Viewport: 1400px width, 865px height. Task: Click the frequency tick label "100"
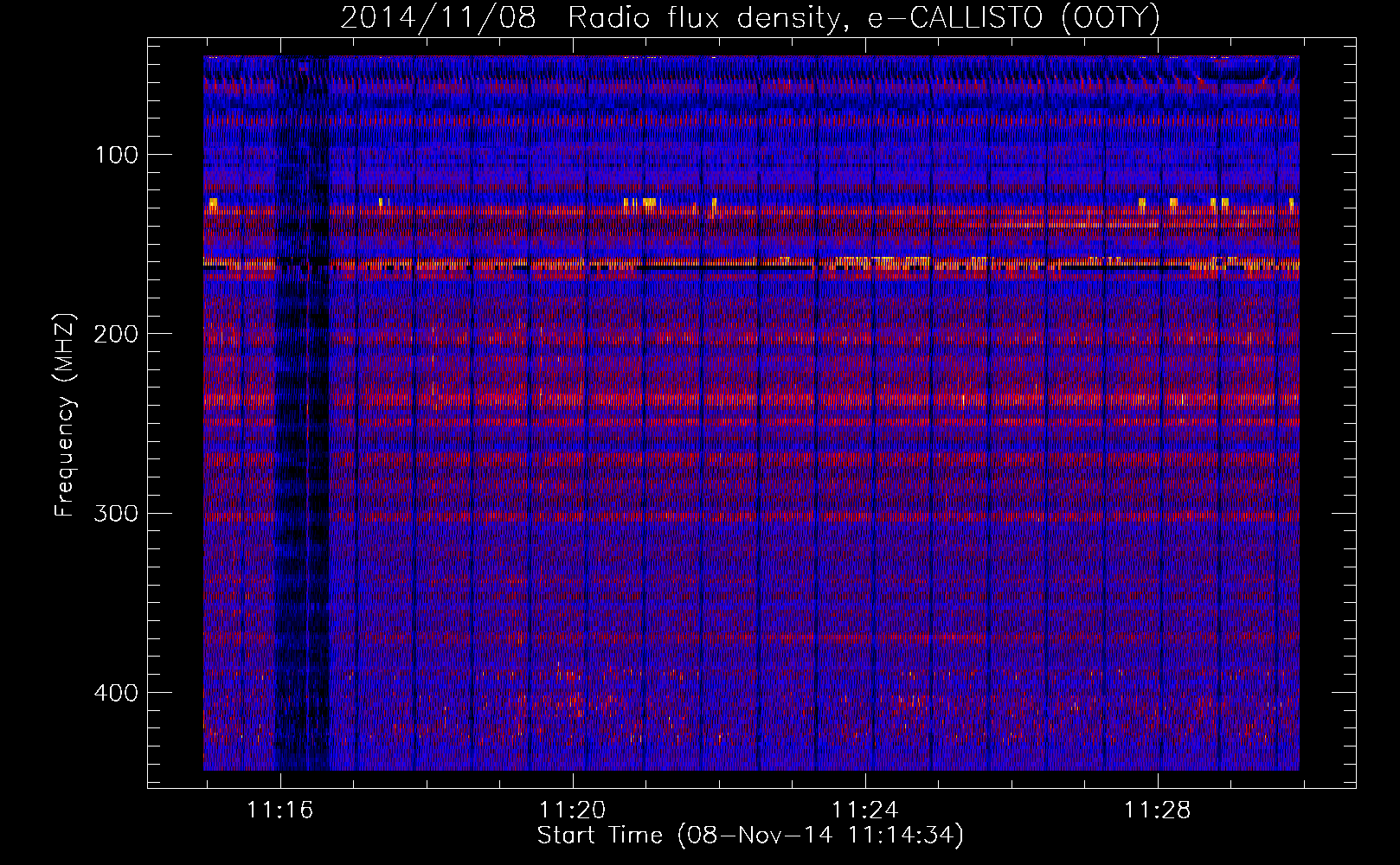(x=117, y=155)
